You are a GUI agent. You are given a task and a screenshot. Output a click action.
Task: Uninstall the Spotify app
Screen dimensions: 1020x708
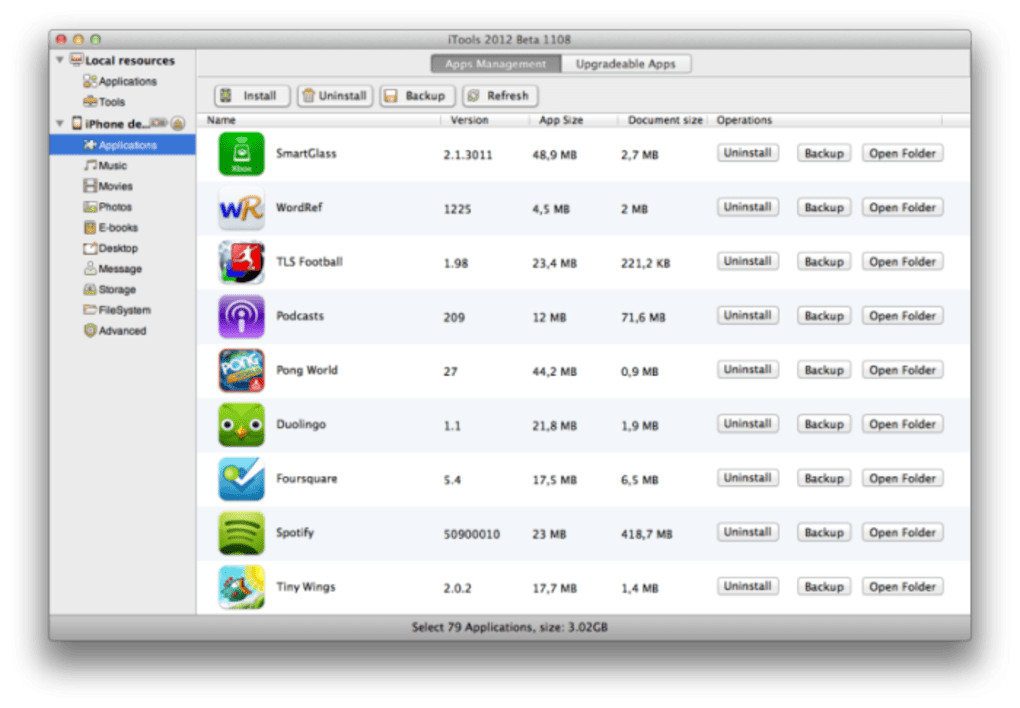[748, 532]
